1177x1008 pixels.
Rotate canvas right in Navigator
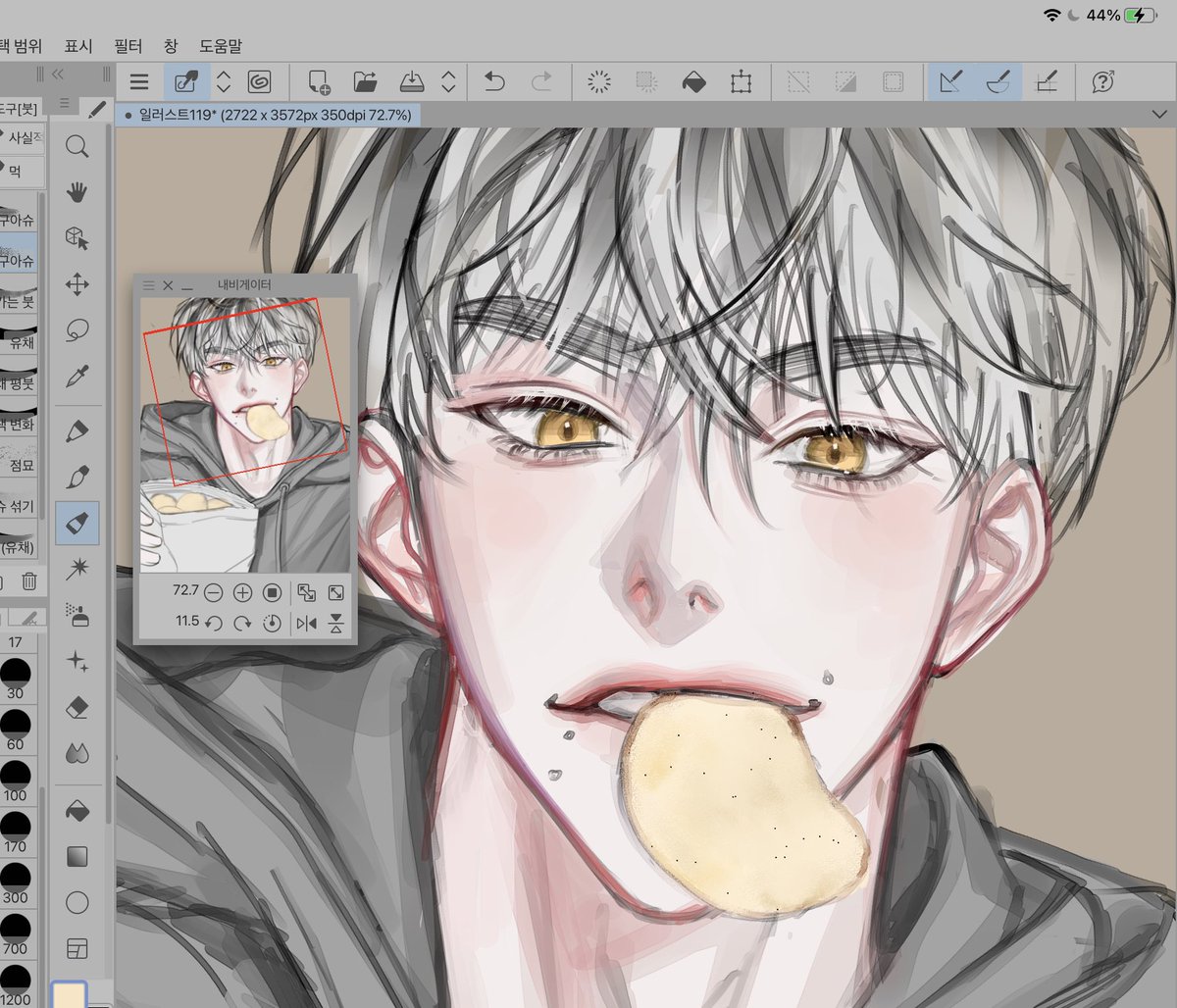click(x=242, y=623)
